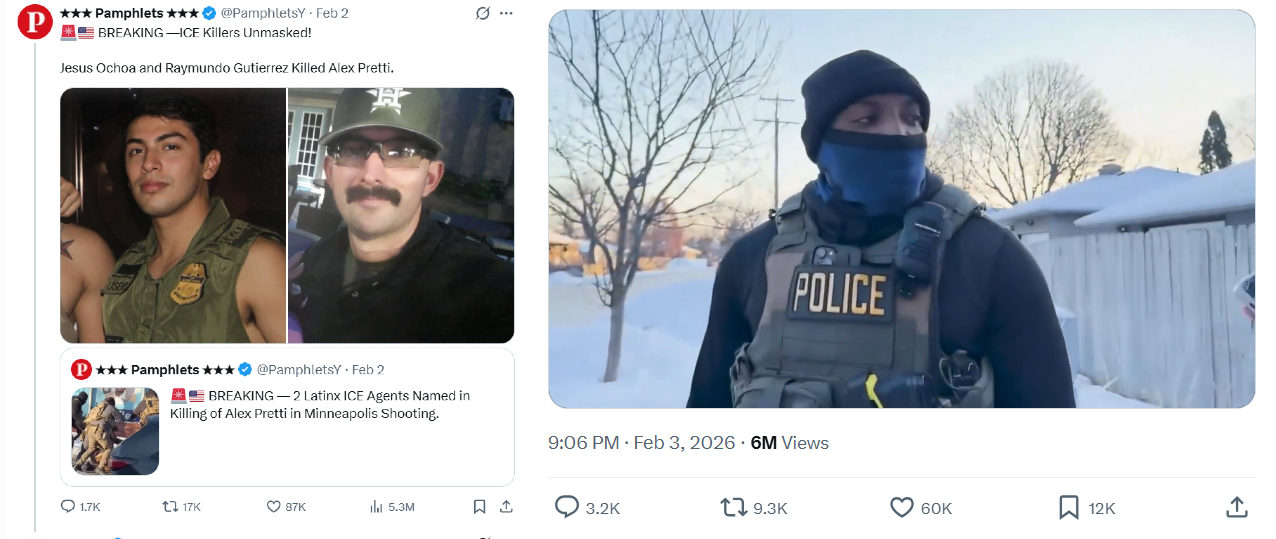Click the quoted tweet's small thumbnail image

pos(115,431)
